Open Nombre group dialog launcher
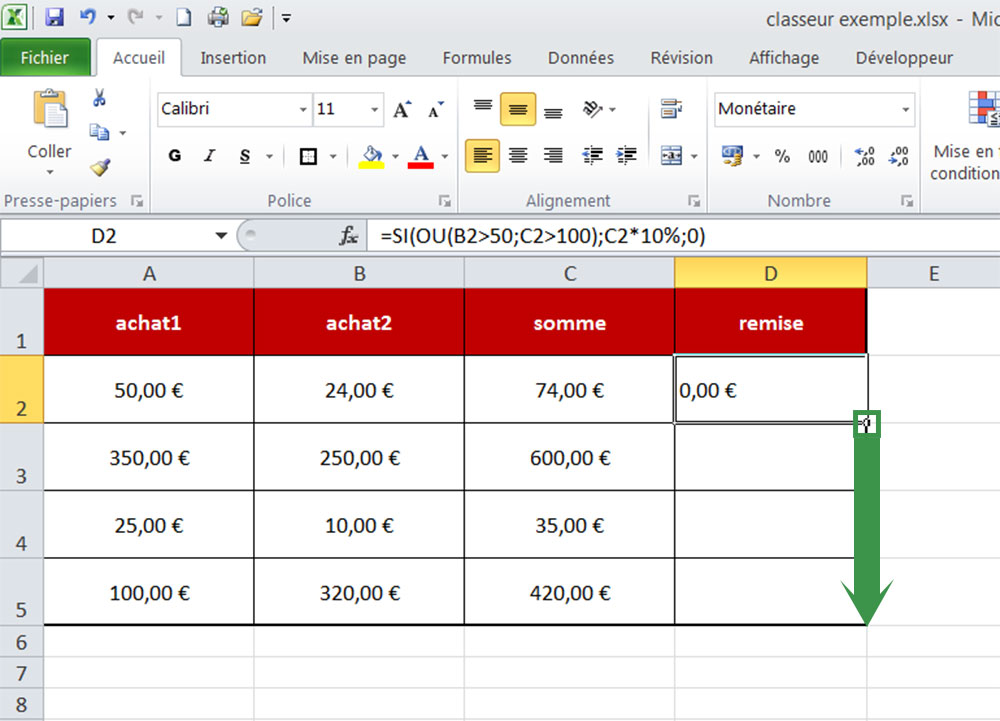 [x=906, y=201]
